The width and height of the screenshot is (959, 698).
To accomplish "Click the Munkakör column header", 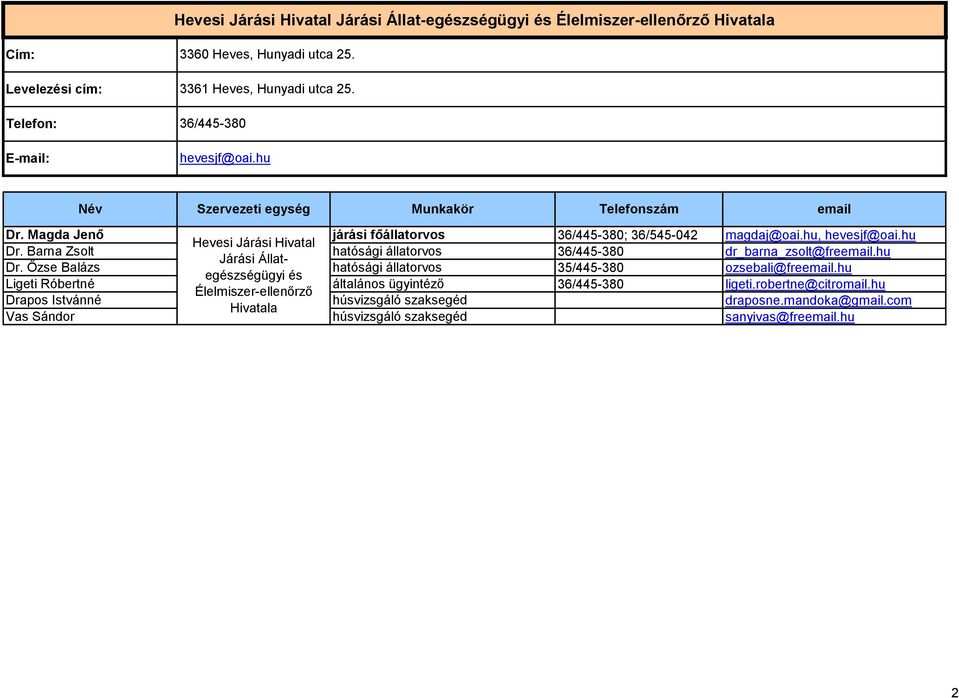I will coord(442,209).
